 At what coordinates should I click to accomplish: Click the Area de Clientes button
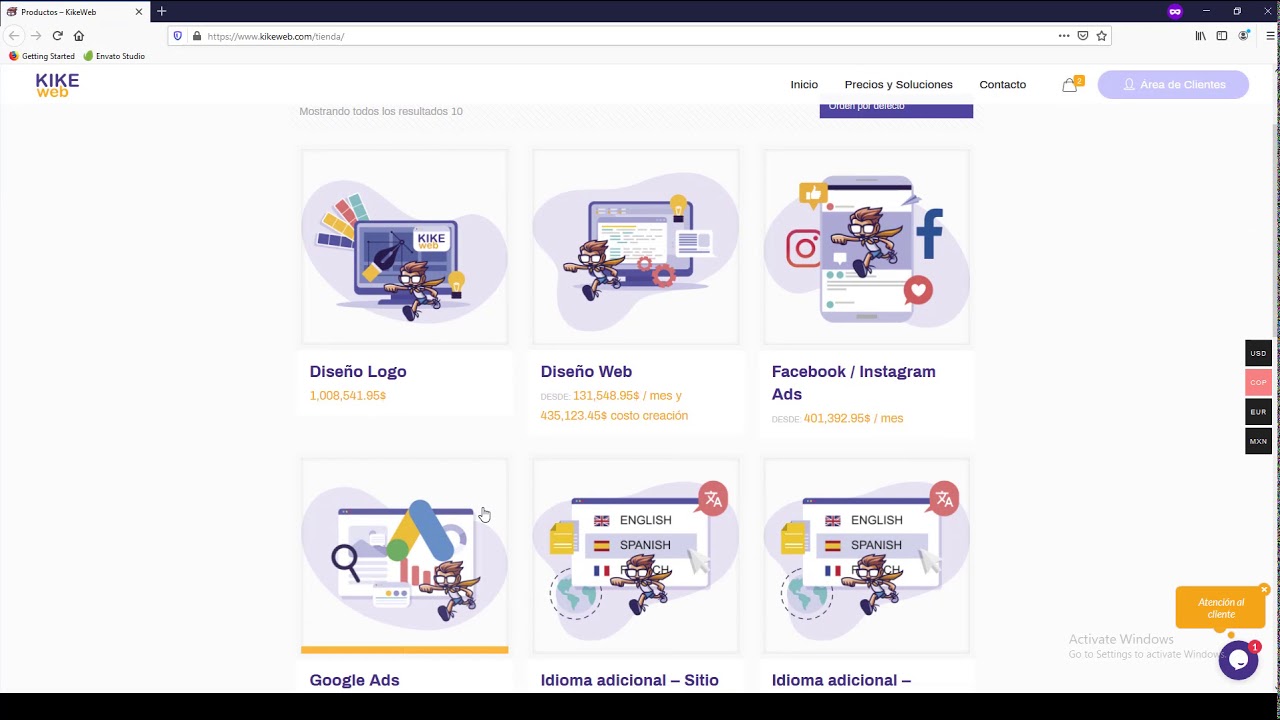point(1173,85)
